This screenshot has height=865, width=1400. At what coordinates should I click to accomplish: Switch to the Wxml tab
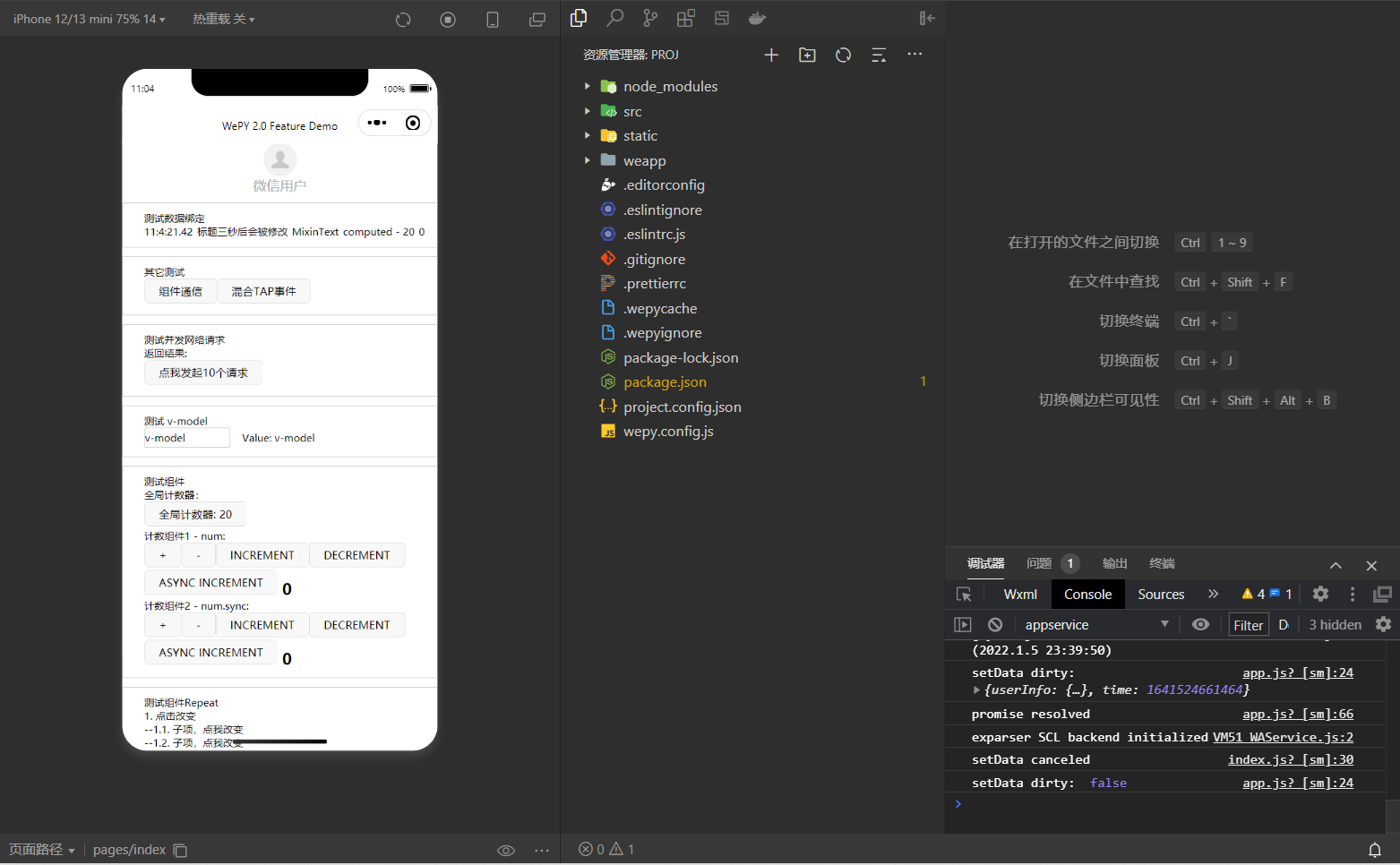(x=1020, y=595)
